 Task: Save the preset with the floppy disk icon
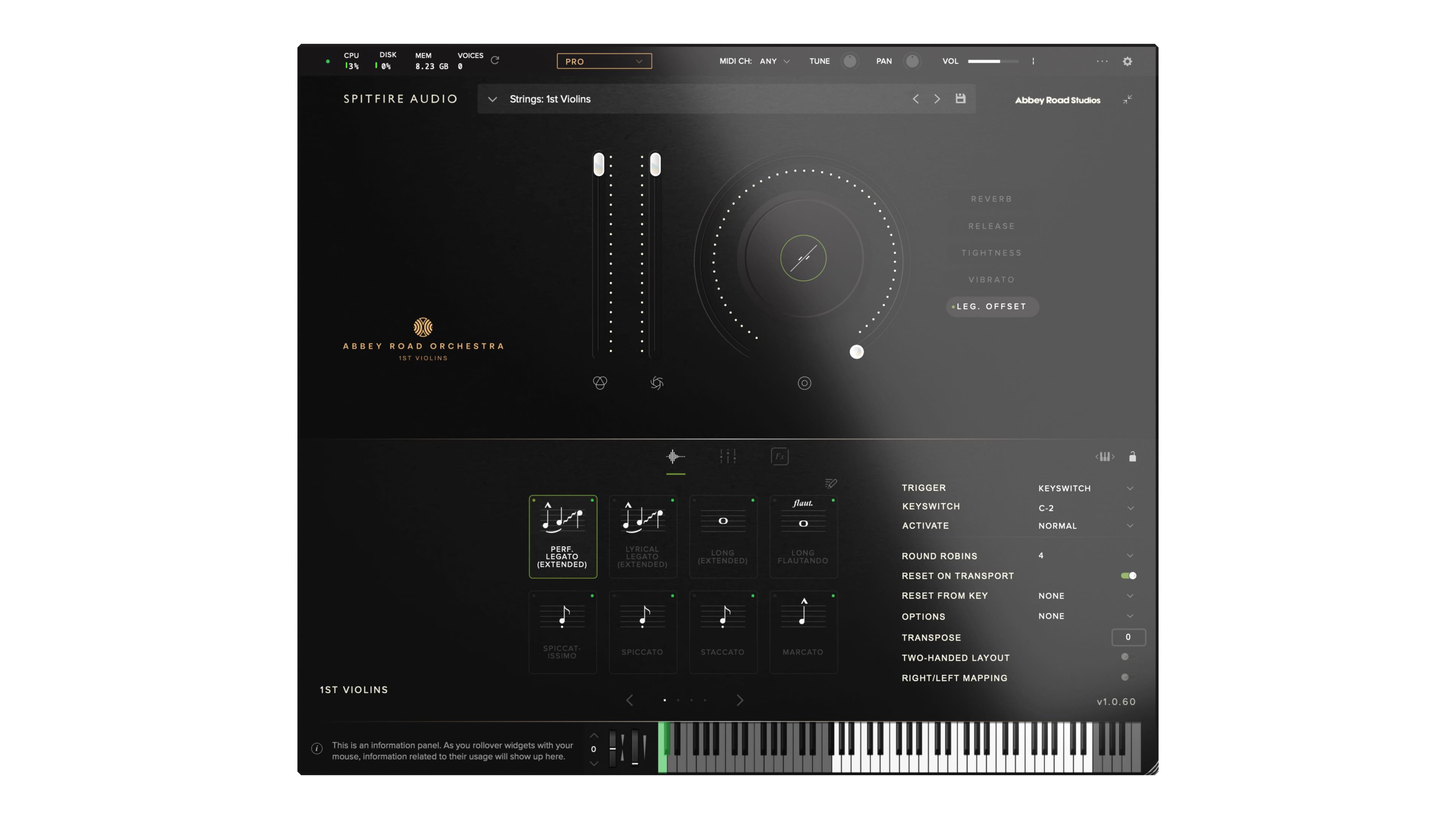pyautogui.click(x=960, y=98)
